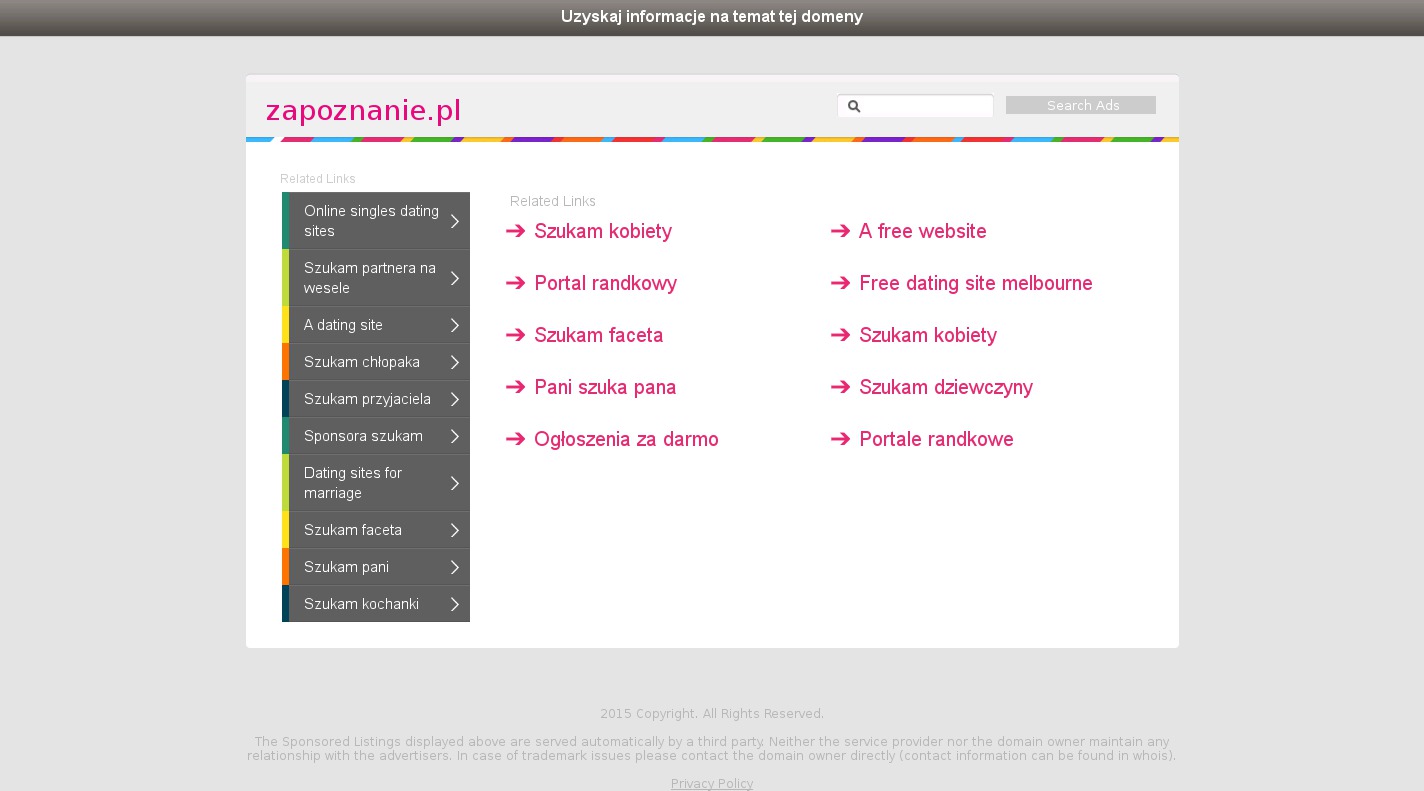Click arrow icon beside Szukam dziewczyny

coord(841,387)
